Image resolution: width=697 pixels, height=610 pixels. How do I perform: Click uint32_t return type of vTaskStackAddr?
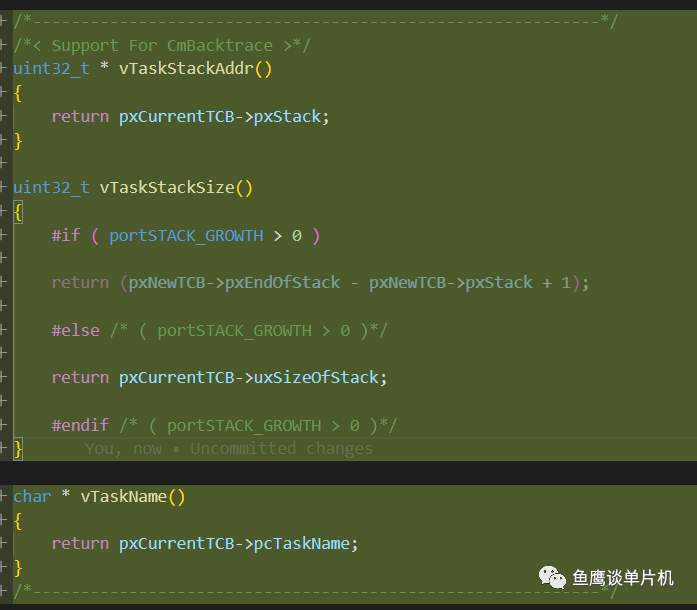[x=52, y=69]
